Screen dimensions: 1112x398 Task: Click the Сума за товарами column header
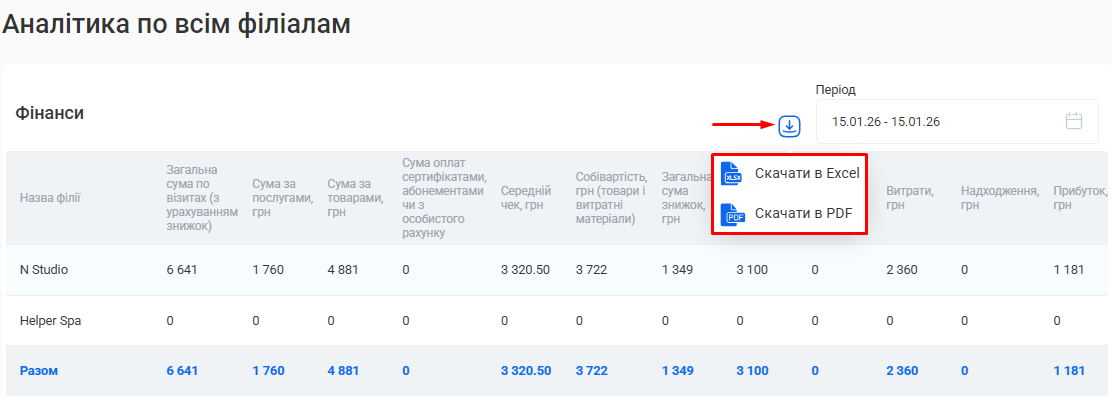click(x=355, y=198)
